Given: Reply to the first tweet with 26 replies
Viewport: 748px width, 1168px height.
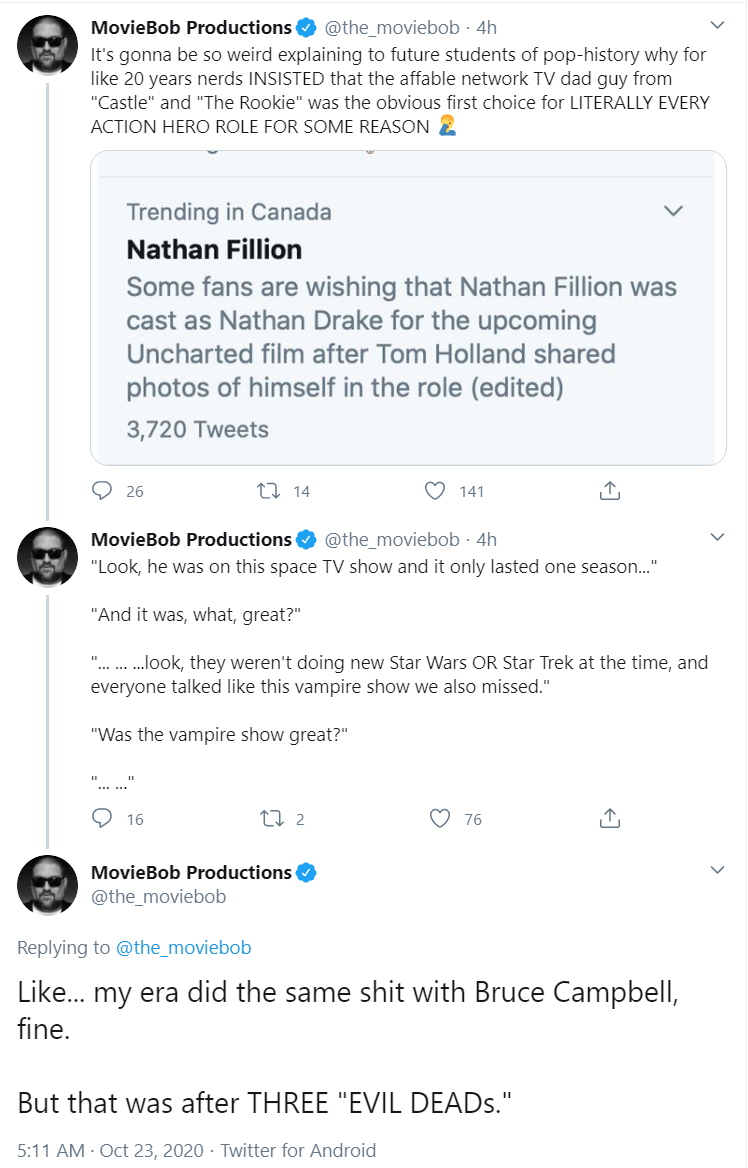Looking at the screenshot, I should [x=102, y=490].
